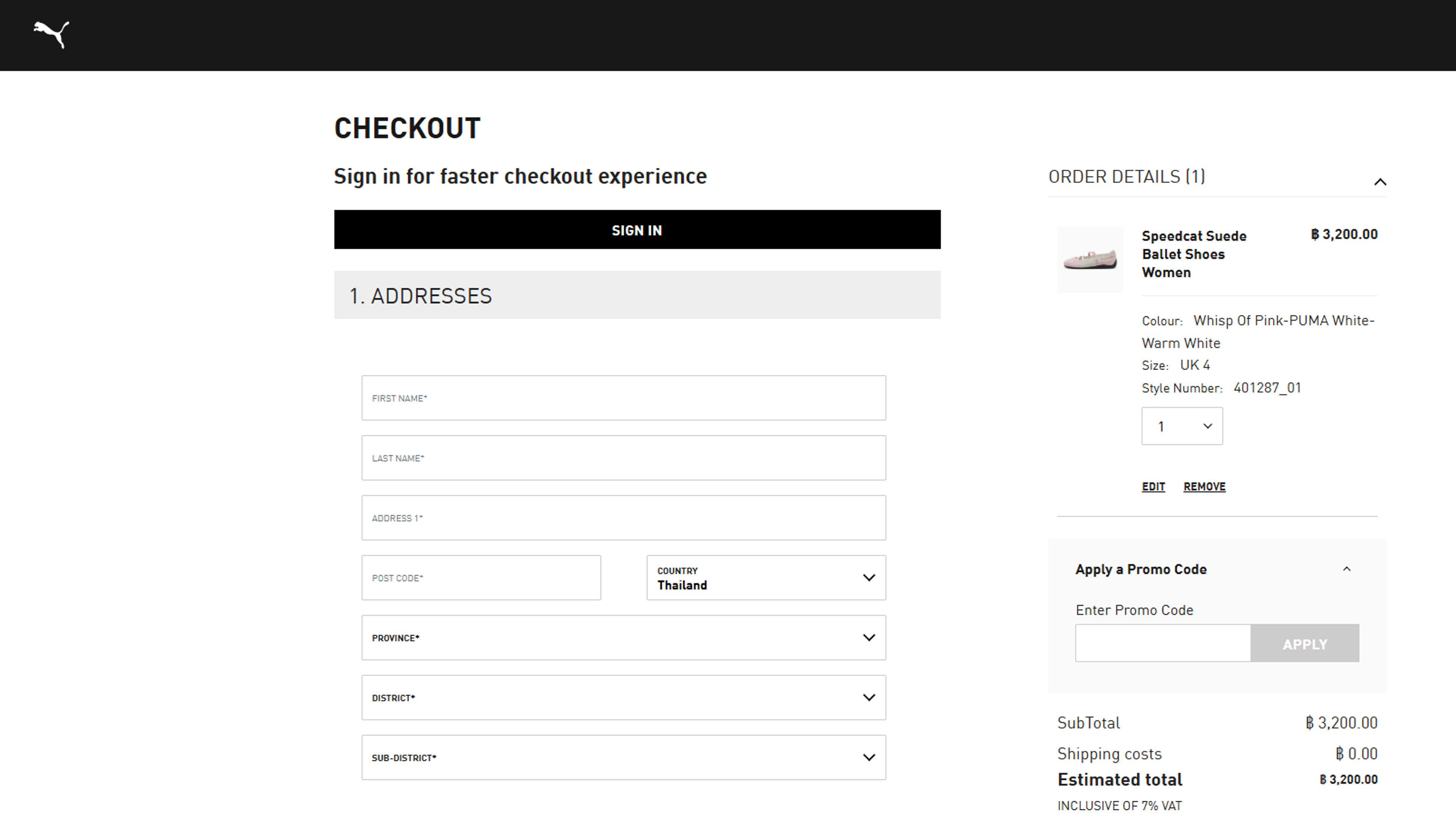Click the Last Name input field
This screenshot has height=819, width=1456.
pyautogui.click(x=623, y=458)
